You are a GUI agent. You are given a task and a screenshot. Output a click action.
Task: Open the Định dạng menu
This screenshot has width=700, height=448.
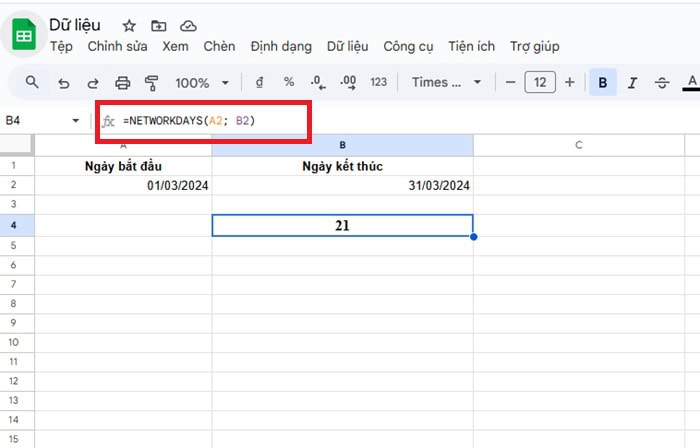(281, 46)
